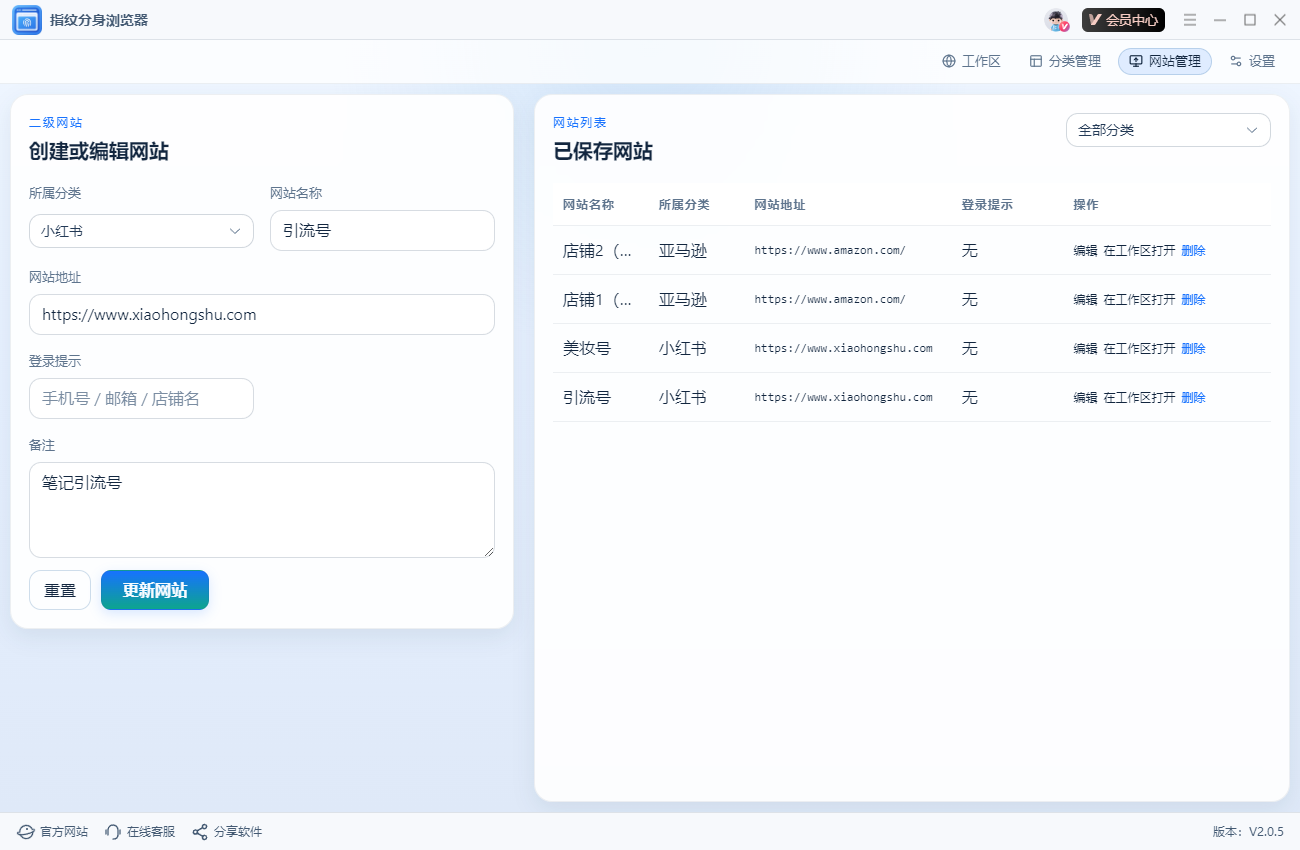This screenshot has width=1300, height=850.
Task: Click the 更新网站 button
Action: click(155, 590)
